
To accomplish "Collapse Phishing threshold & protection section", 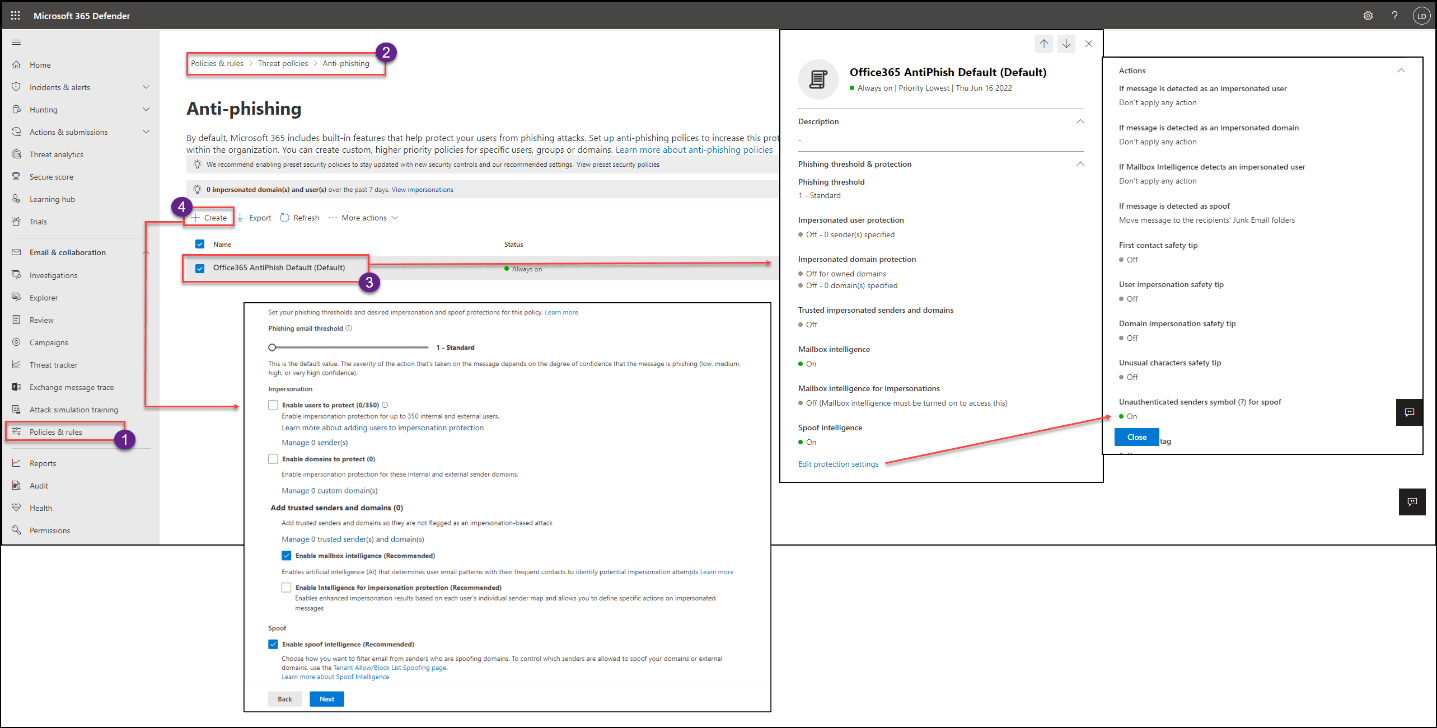I will (x=1080, y=164).
